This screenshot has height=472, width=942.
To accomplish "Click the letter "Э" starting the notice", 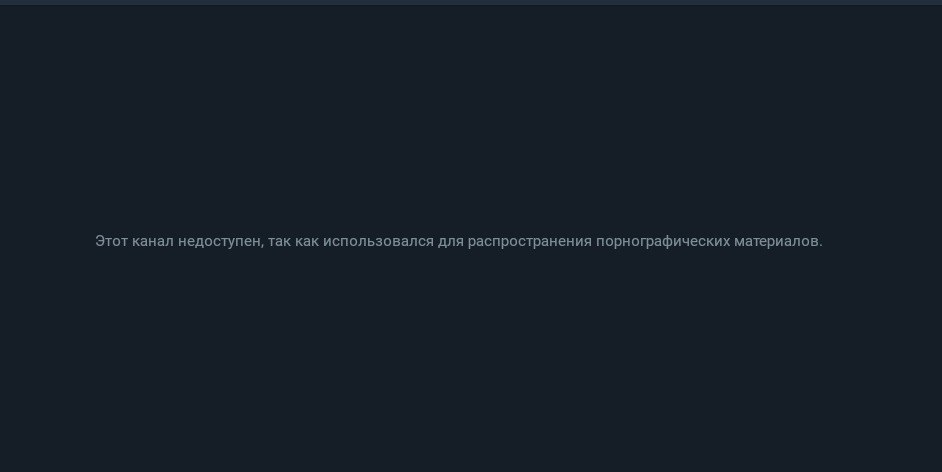I will (99, 241).
